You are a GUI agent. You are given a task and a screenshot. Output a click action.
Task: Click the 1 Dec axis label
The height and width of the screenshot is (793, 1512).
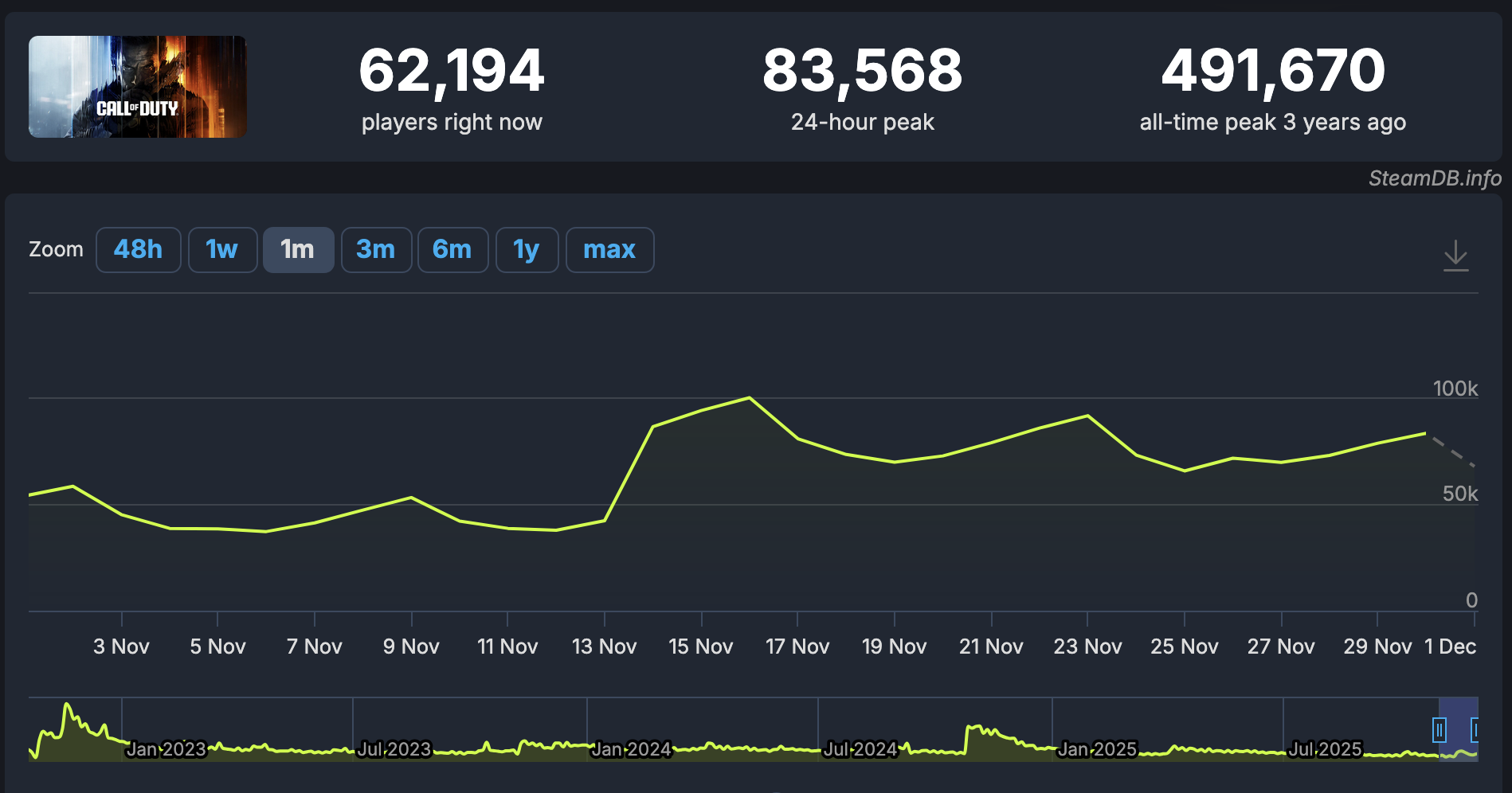1450,647
